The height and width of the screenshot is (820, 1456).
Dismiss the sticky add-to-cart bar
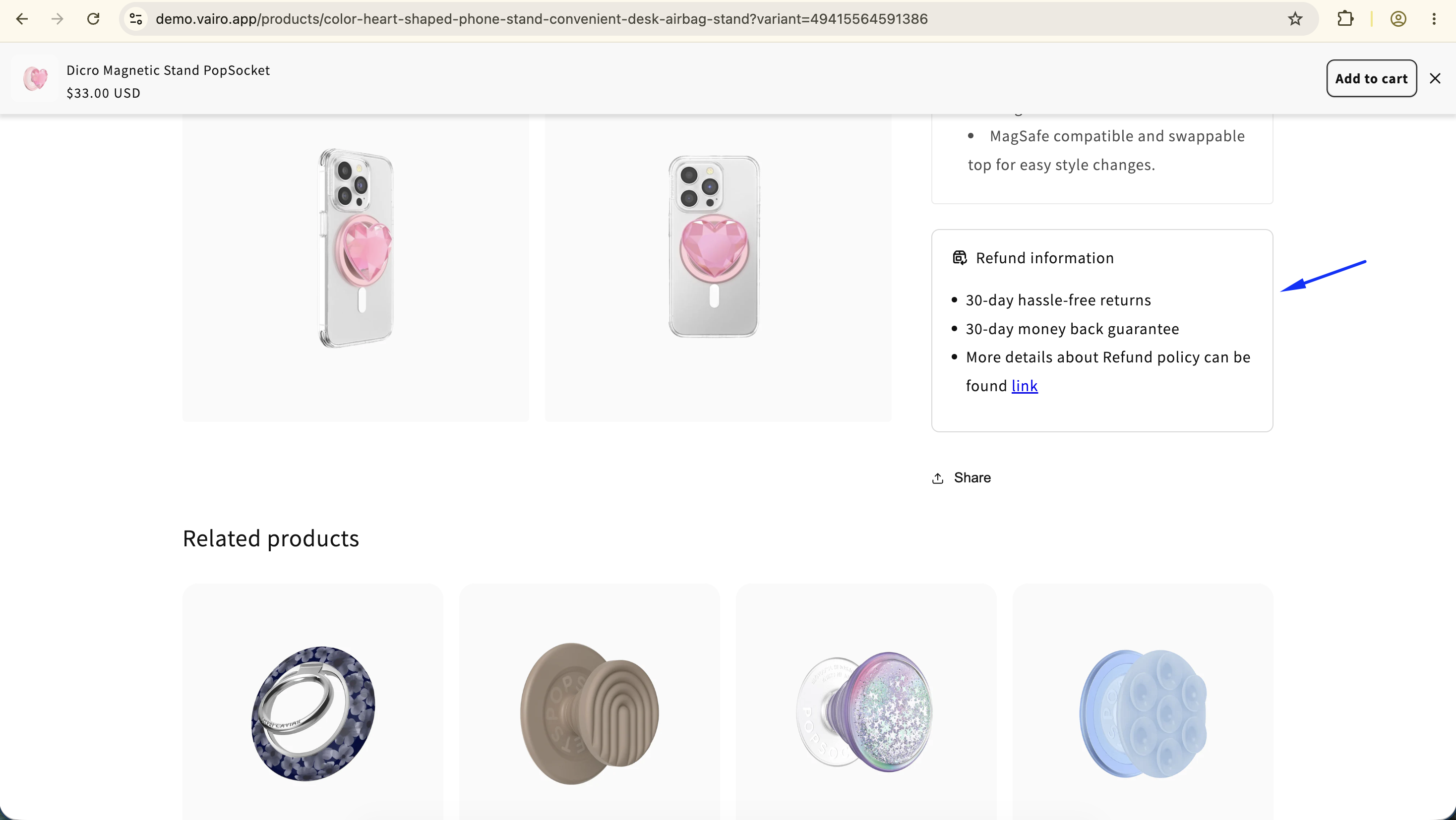pyautogui.click(x=1435, y=78)
